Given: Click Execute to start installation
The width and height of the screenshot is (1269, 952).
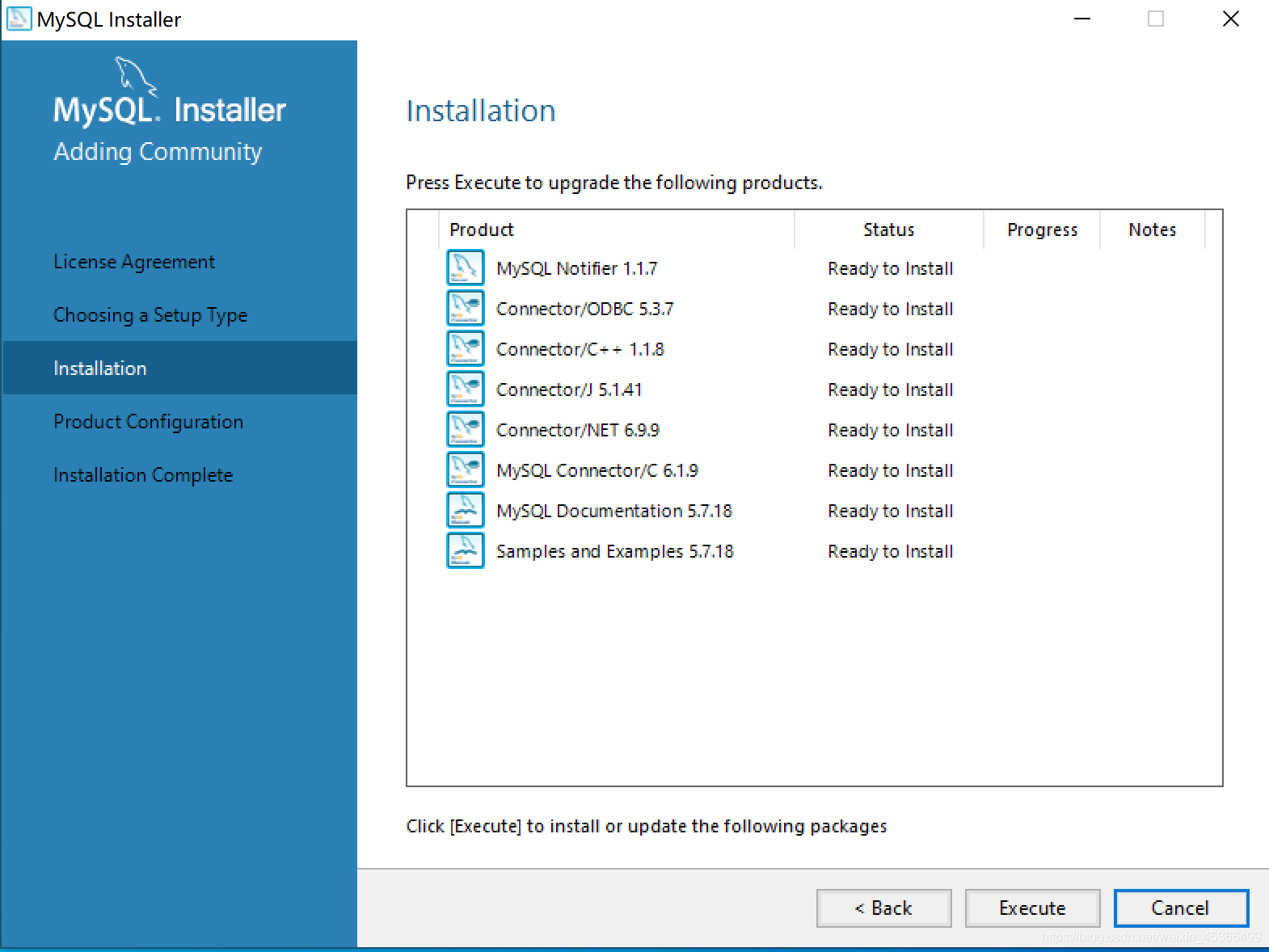Looking at the screenshot, I should pos(1033,908).
